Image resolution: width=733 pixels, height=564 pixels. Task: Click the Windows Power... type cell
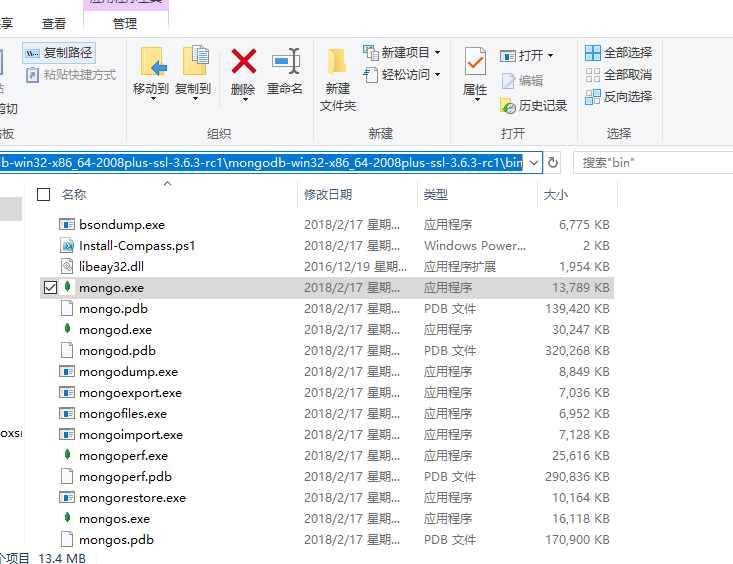coord(474,246)
